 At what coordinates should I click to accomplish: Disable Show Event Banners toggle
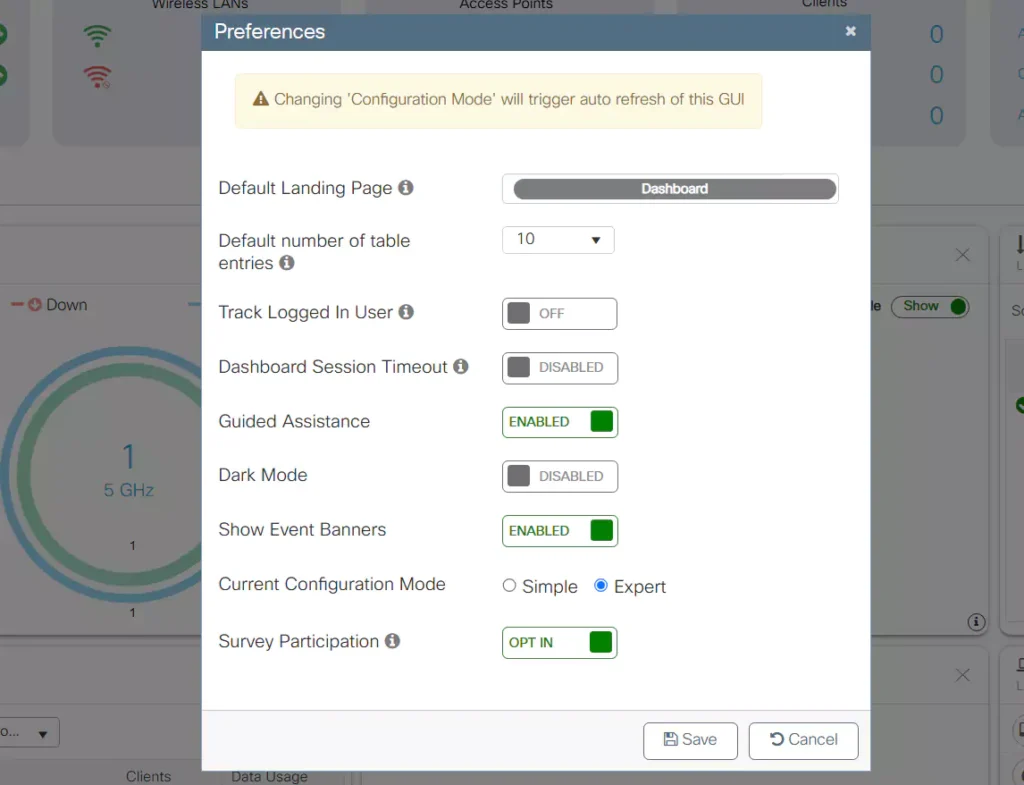[559, 531]
